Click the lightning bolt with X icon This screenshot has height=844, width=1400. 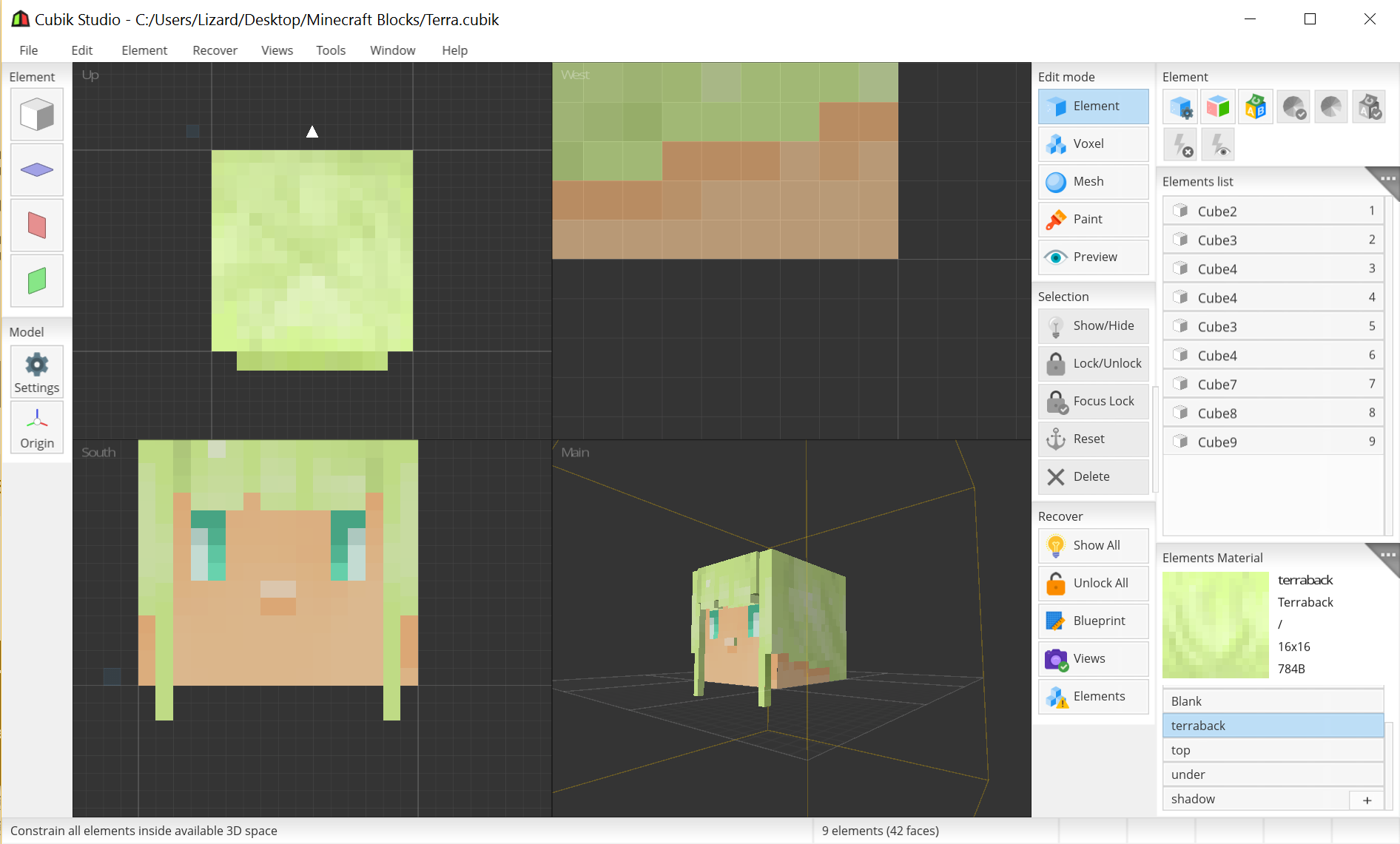tap(1181, 144)
